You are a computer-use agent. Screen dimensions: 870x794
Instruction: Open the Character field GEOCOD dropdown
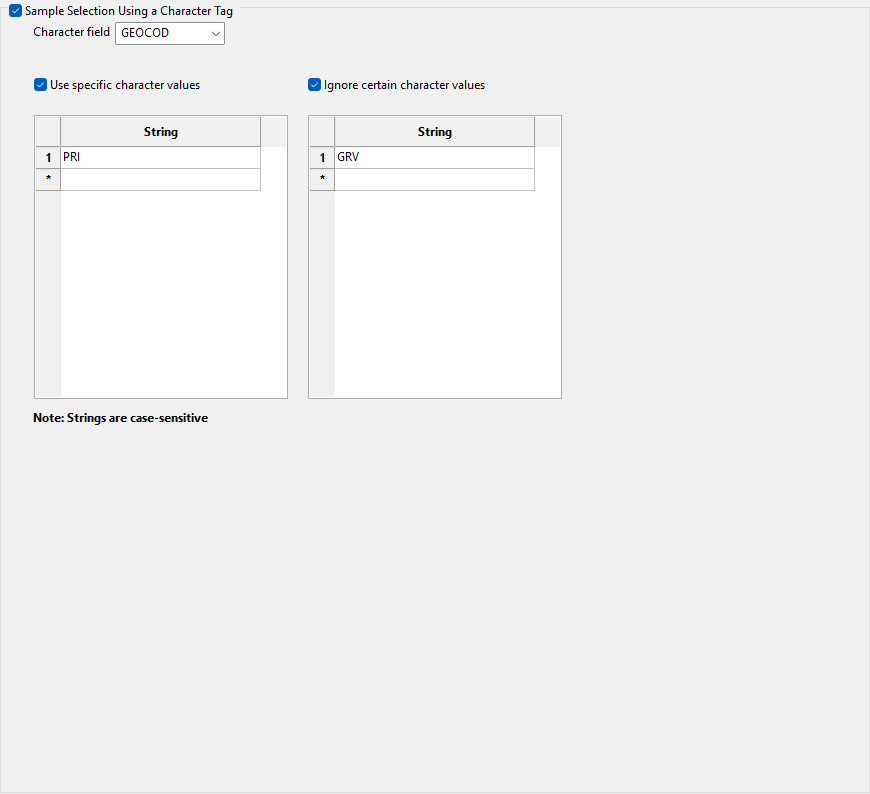point(170,33)
